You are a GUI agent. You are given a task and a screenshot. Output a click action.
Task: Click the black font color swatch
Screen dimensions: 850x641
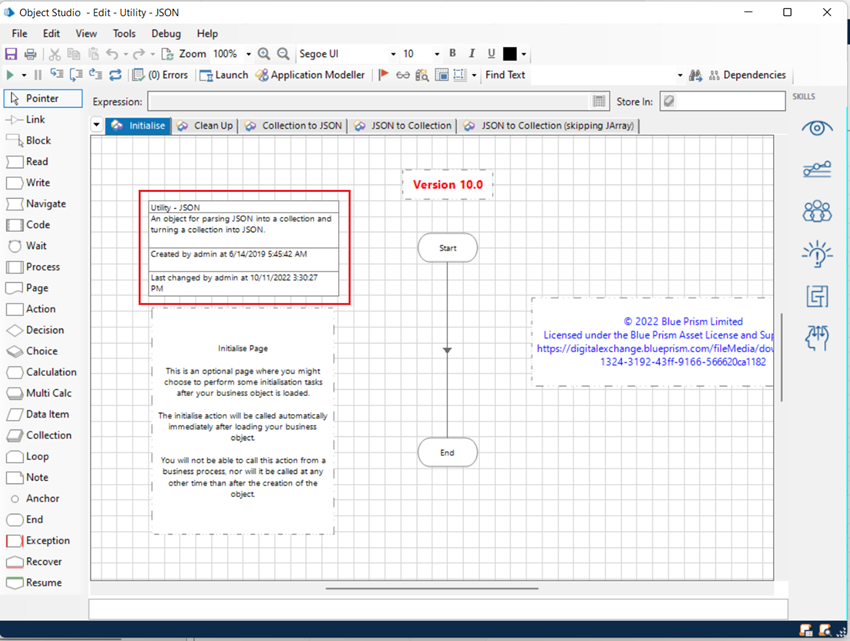coord(510,54)
